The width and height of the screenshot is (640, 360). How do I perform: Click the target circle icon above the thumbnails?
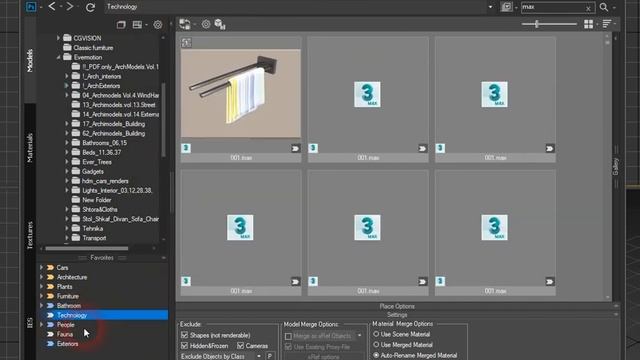coord(206,24)
